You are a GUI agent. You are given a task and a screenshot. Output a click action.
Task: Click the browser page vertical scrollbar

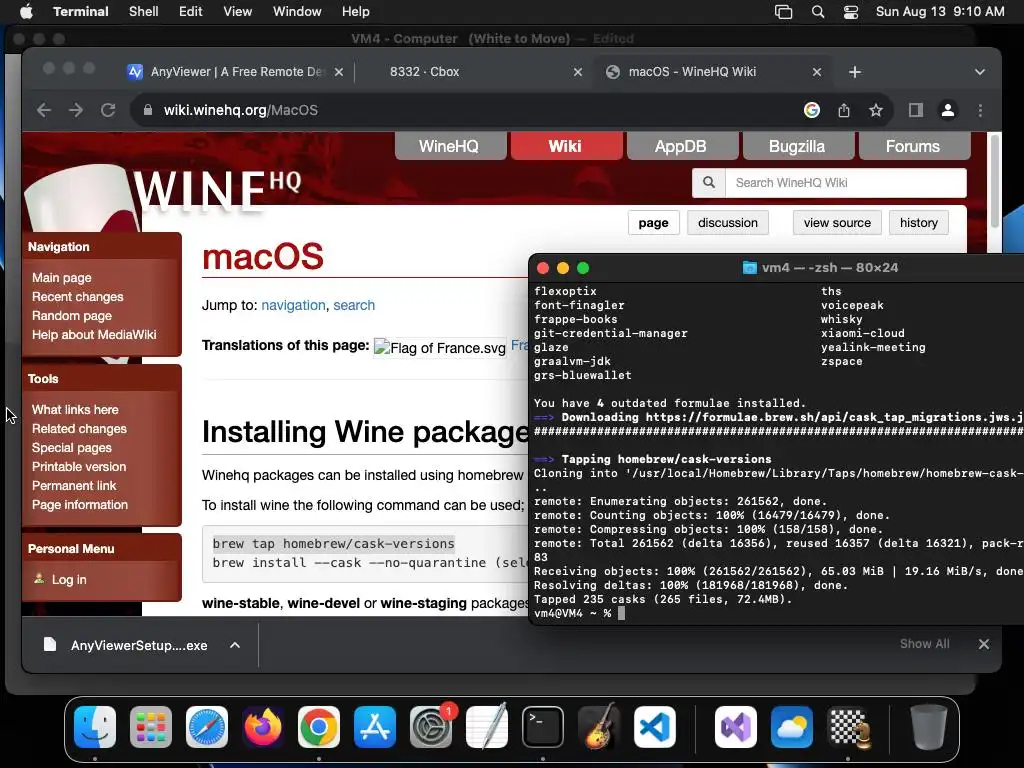[x=995, y=181]
